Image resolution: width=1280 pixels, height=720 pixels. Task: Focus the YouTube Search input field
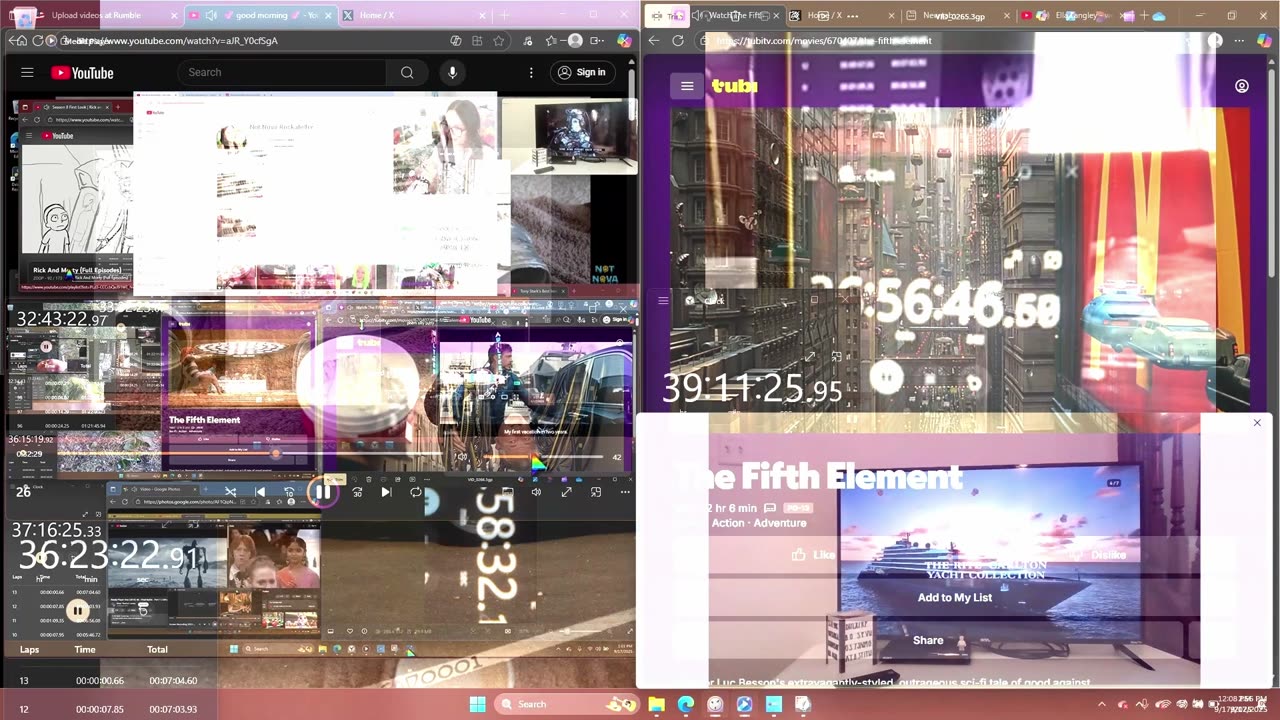tap(282, 72)
